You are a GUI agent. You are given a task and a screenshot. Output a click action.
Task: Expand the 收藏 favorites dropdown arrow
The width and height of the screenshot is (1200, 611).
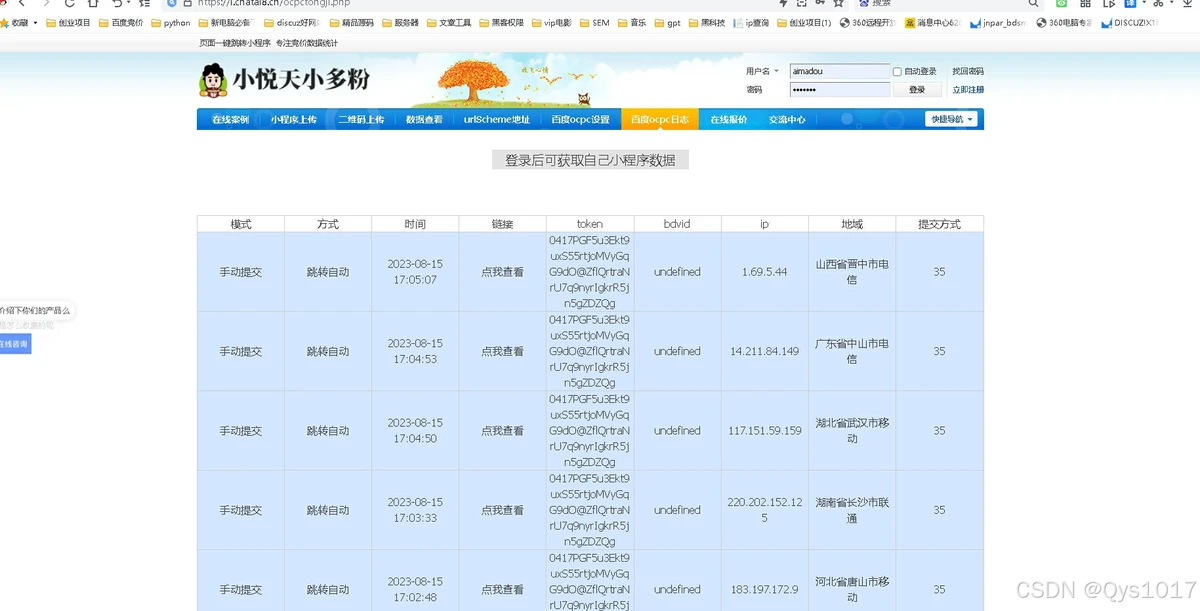(x=36, y=22)
